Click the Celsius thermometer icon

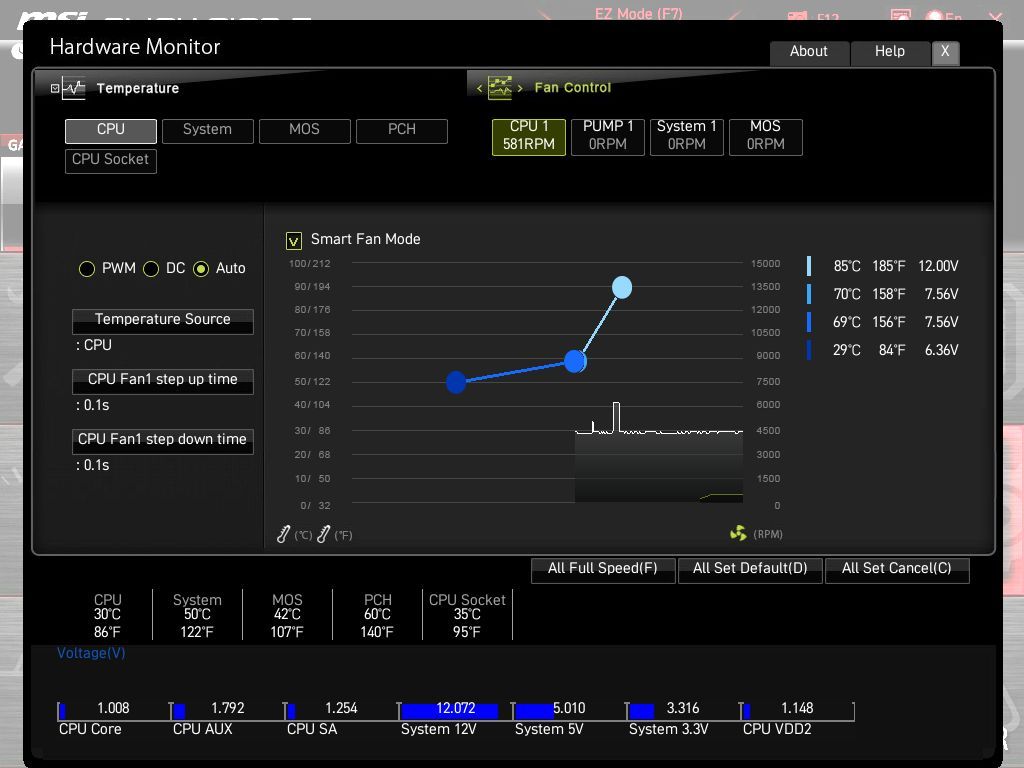tap(283, 534)
